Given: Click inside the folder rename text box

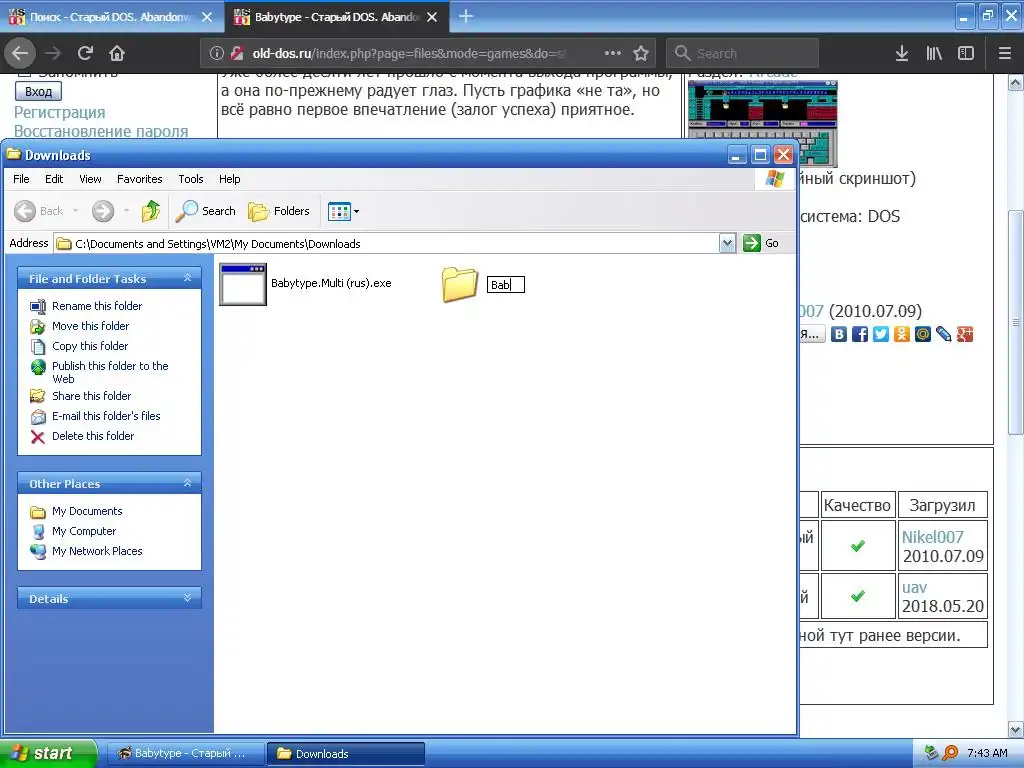Looking at the screenshot, I should coord(505,285).
